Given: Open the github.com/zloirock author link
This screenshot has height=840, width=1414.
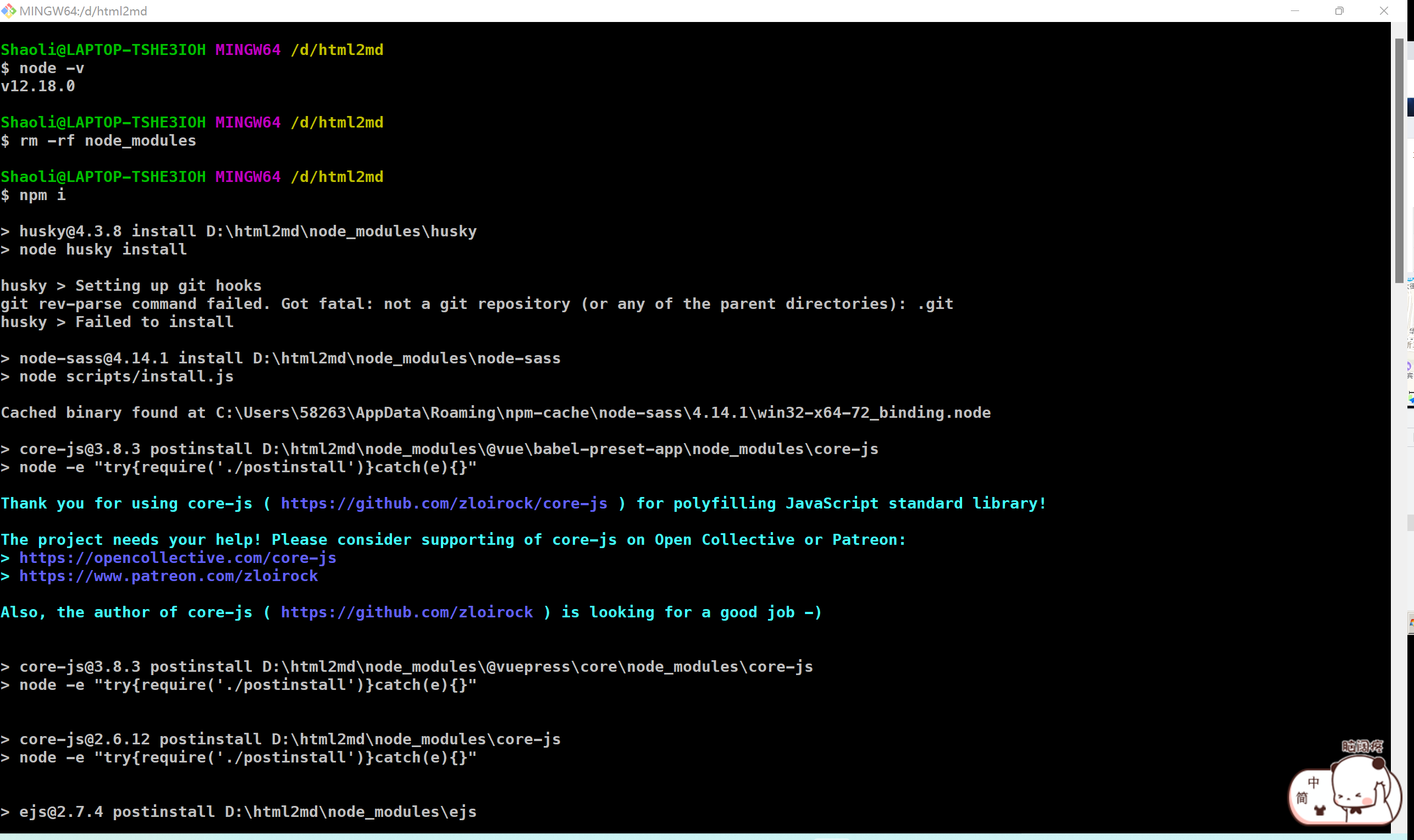Looking at the screenshot, I should click(x=406, y=612).
